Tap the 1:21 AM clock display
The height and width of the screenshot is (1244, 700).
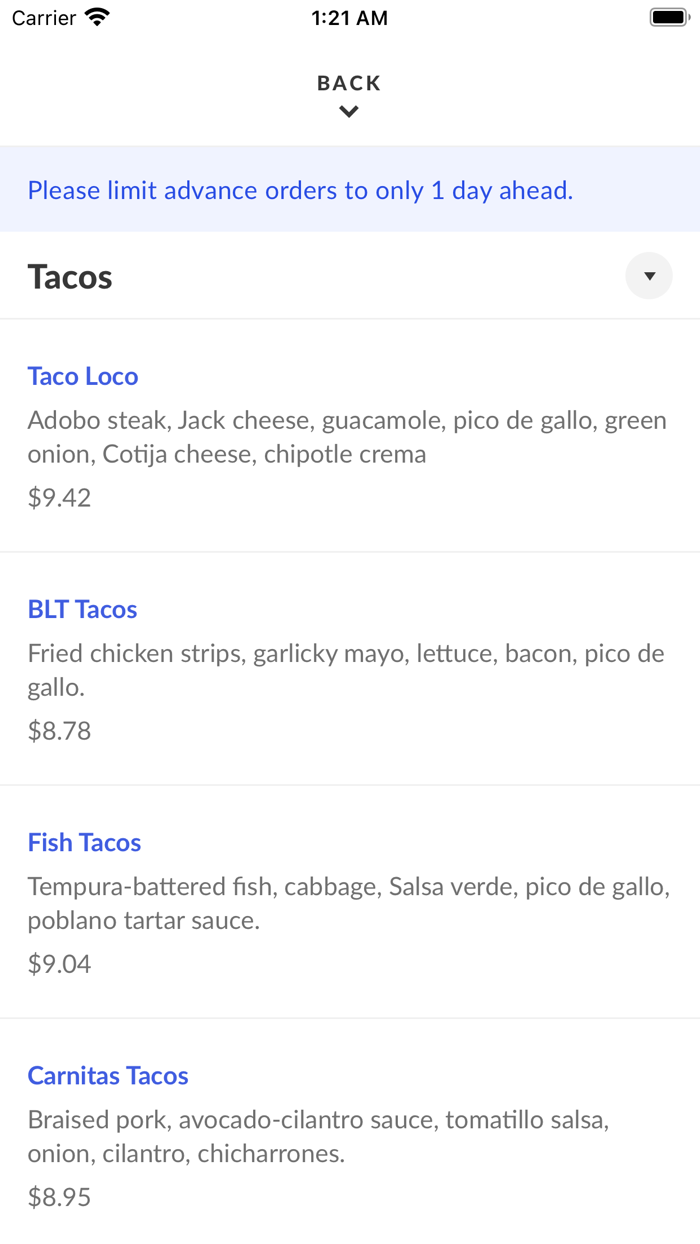coord(348,17)
